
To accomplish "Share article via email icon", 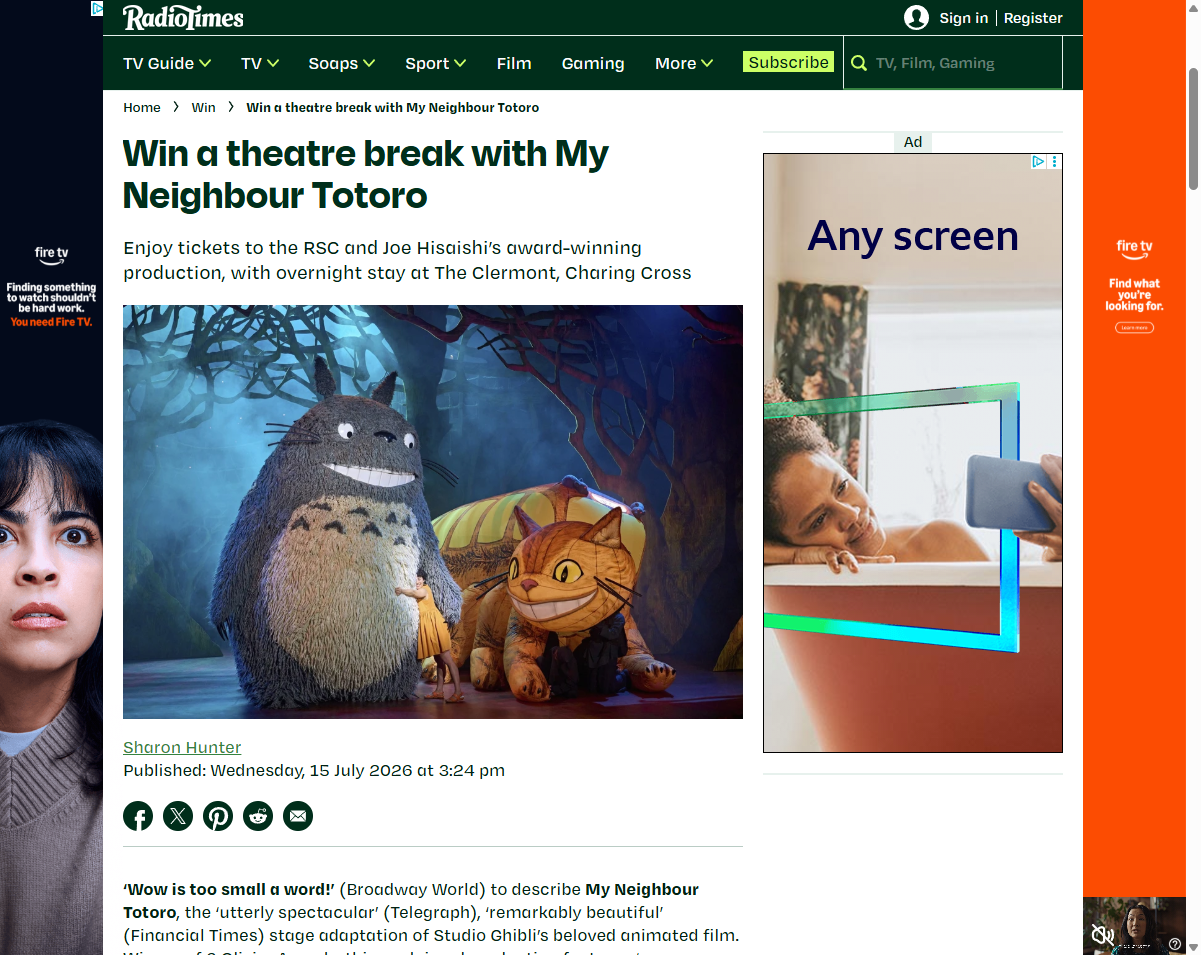I will coord(298,816).
